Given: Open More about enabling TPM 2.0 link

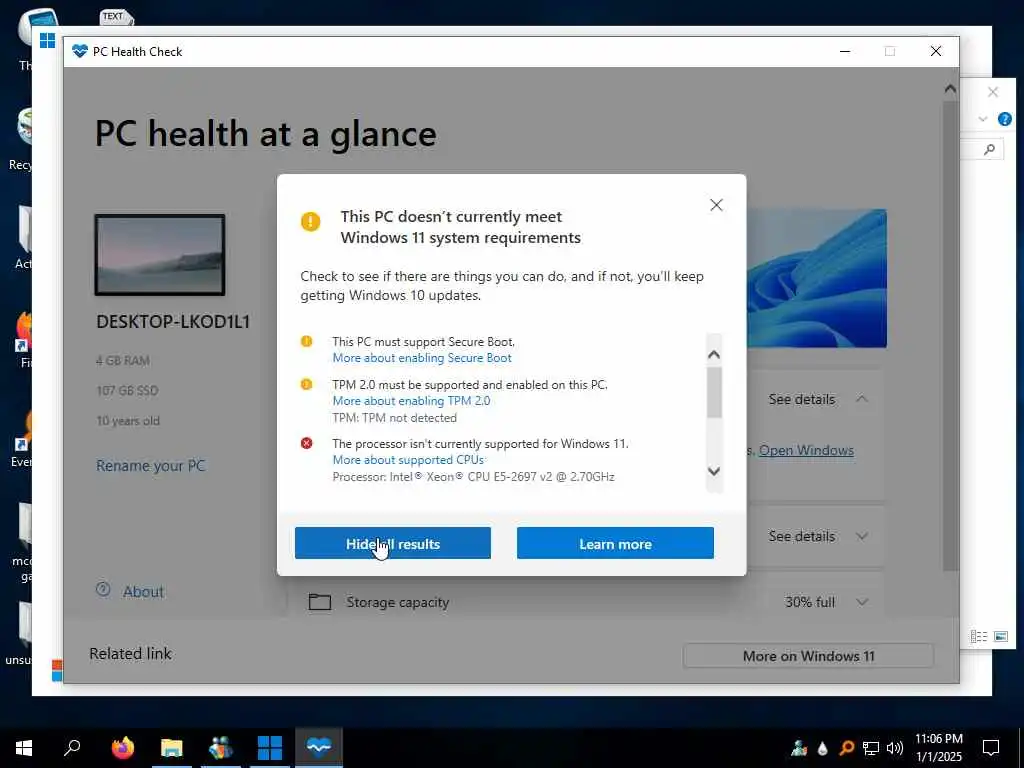Looking at the screenshot, I should coord(411,401).
